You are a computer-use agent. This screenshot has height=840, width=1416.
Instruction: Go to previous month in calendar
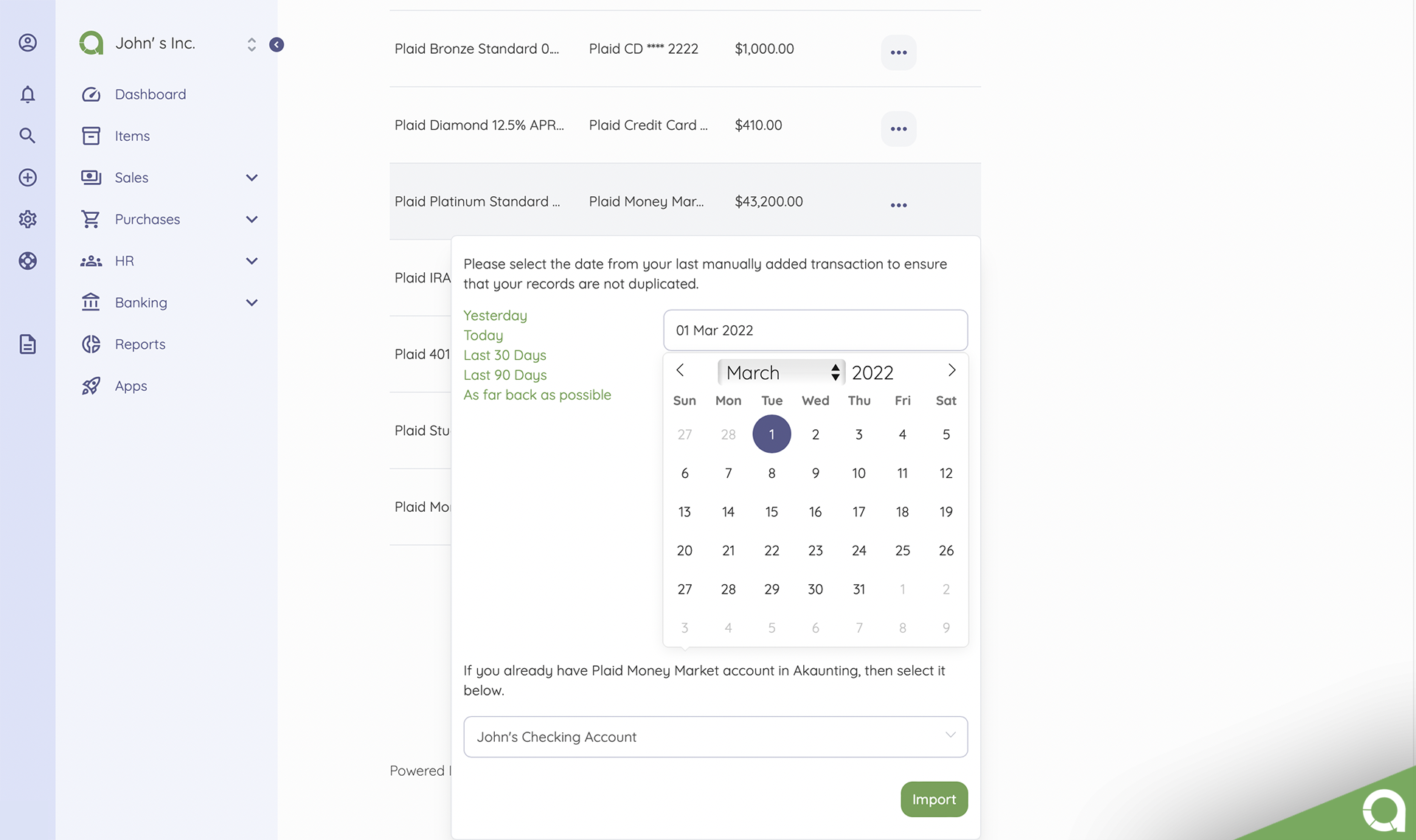tap(680, 370)
